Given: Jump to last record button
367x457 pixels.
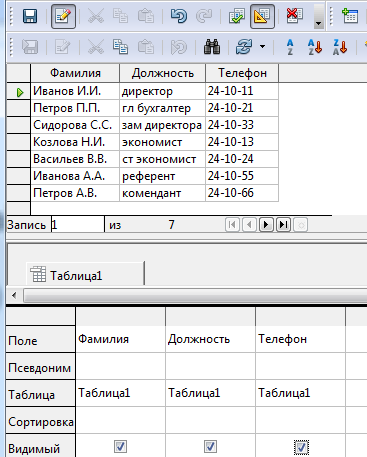Looking at the screenshot, I should 283,225.
